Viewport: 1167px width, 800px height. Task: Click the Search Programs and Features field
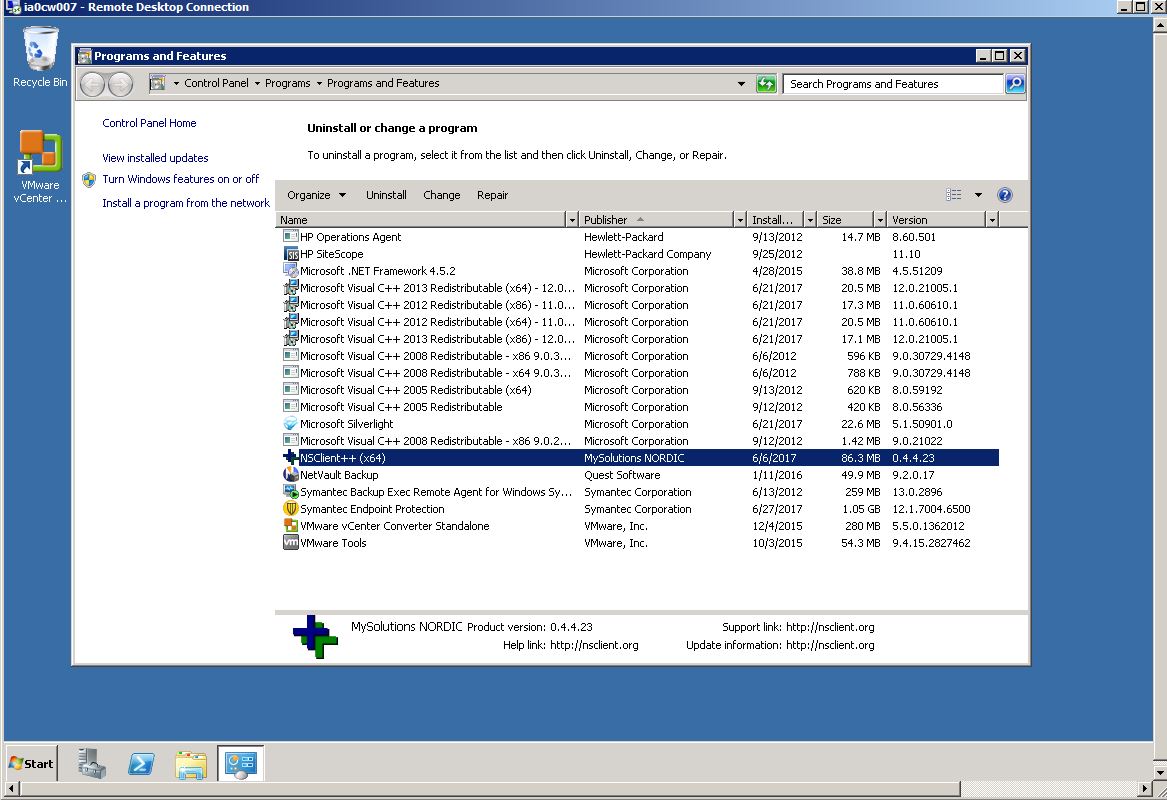(892, 84)
